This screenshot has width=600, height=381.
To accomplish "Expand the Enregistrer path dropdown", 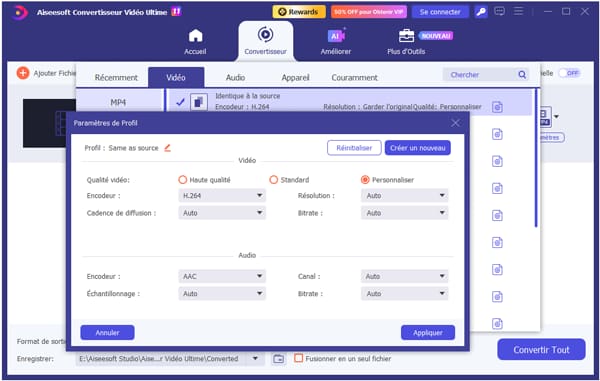I will pyautogui.click(x=255, y=359).
